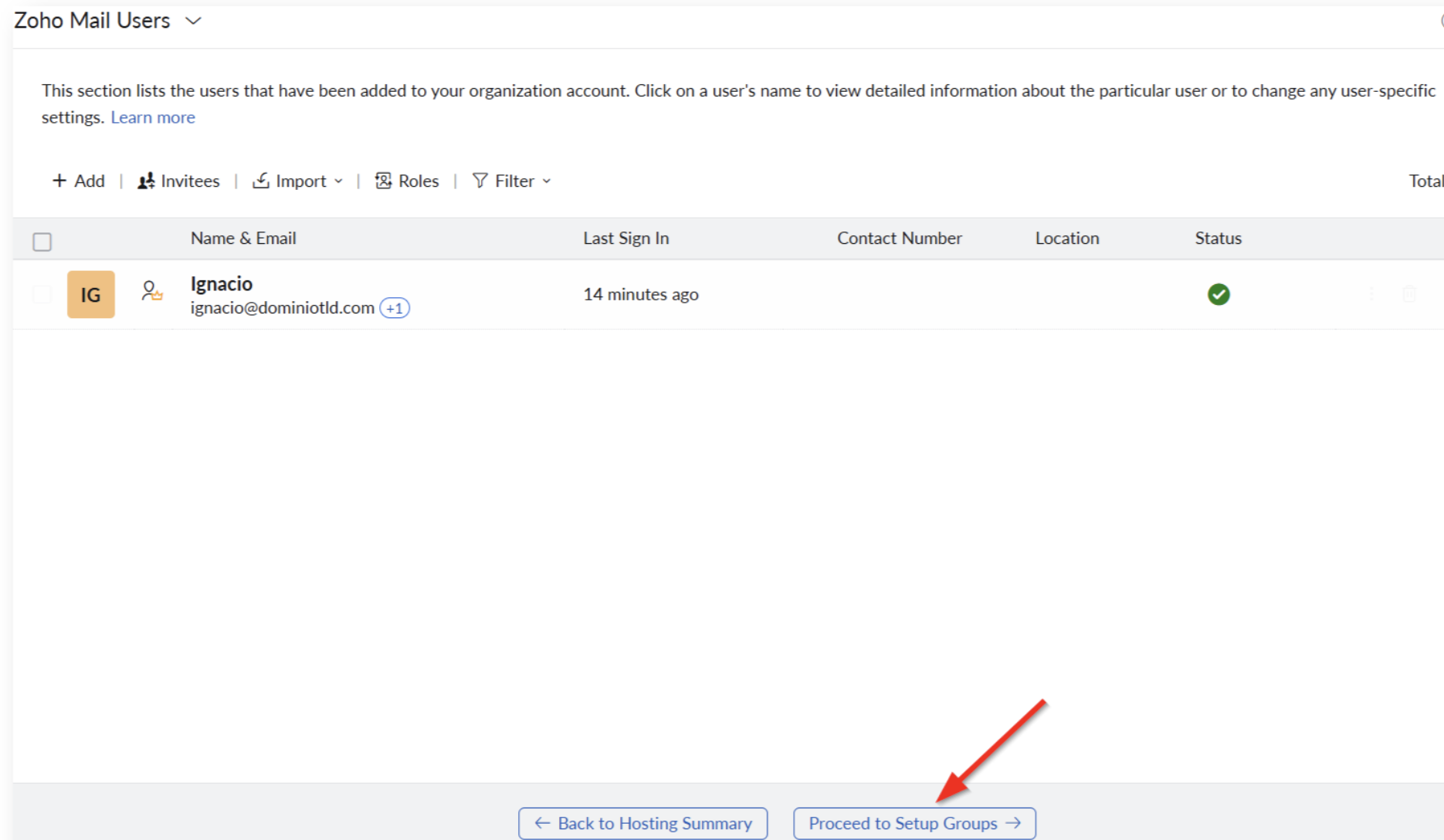The image size is (1444, 840).
Task: Click the funnel Filter icon
Action: 480,181
